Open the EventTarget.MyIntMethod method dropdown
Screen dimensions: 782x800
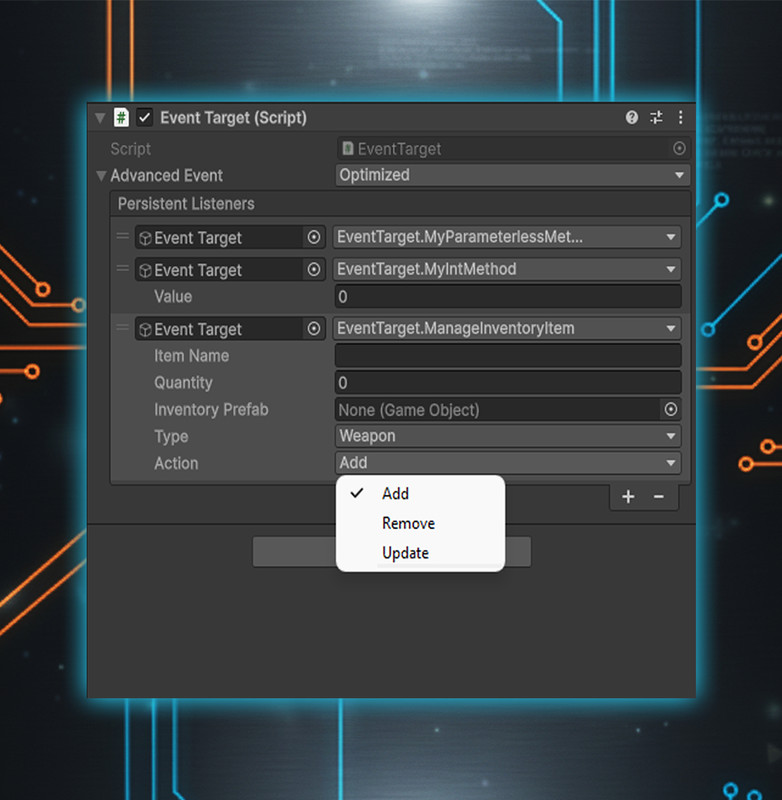click(x=507, y=269)
